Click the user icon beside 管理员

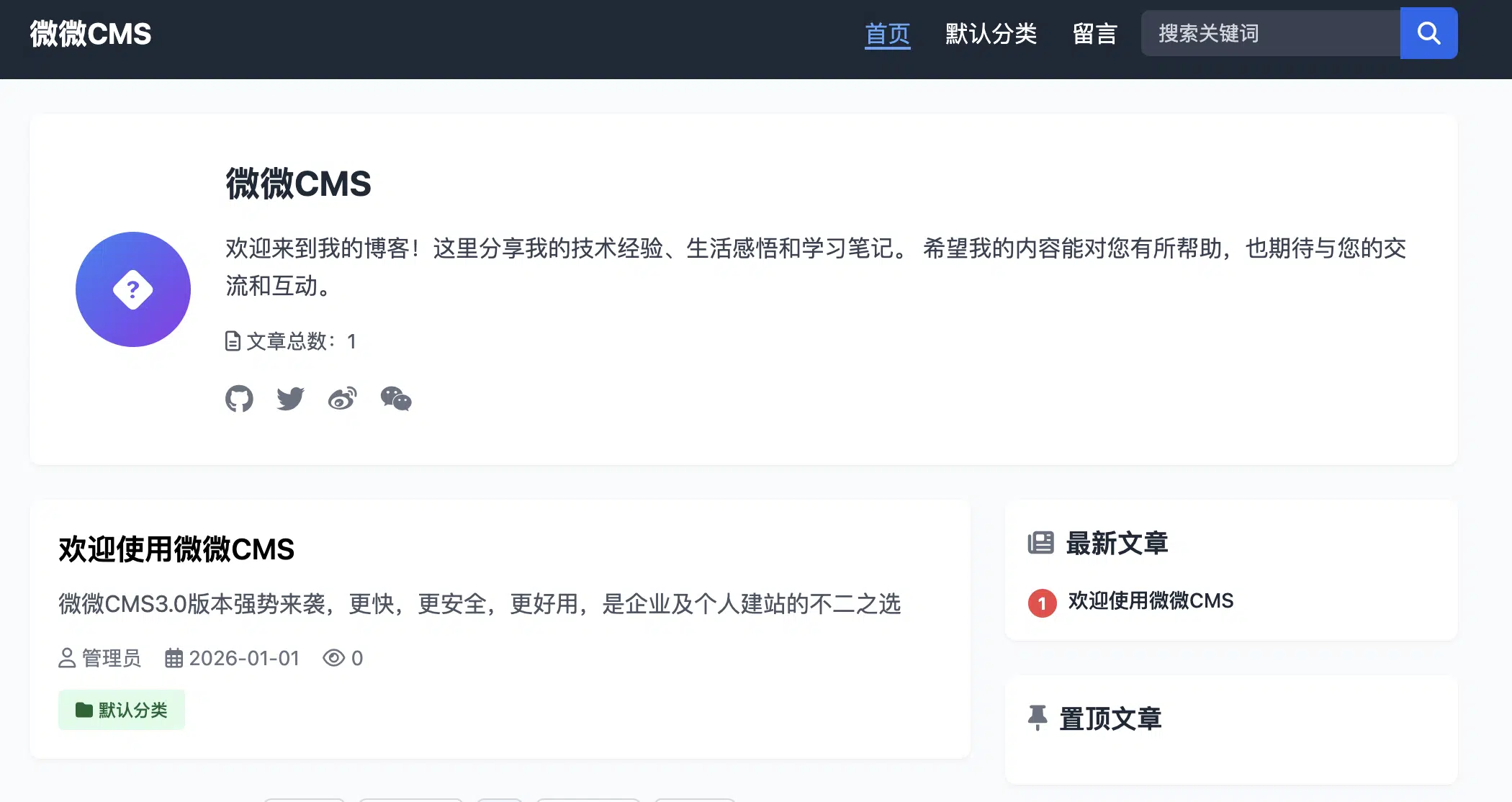coord(66,657)
